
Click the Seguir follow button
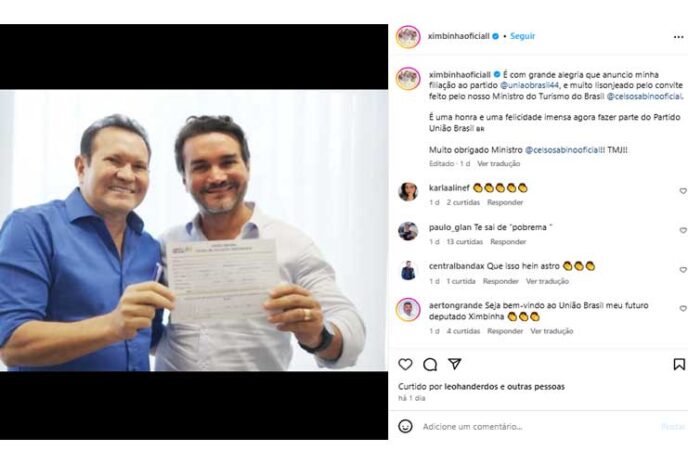point(522,36)
